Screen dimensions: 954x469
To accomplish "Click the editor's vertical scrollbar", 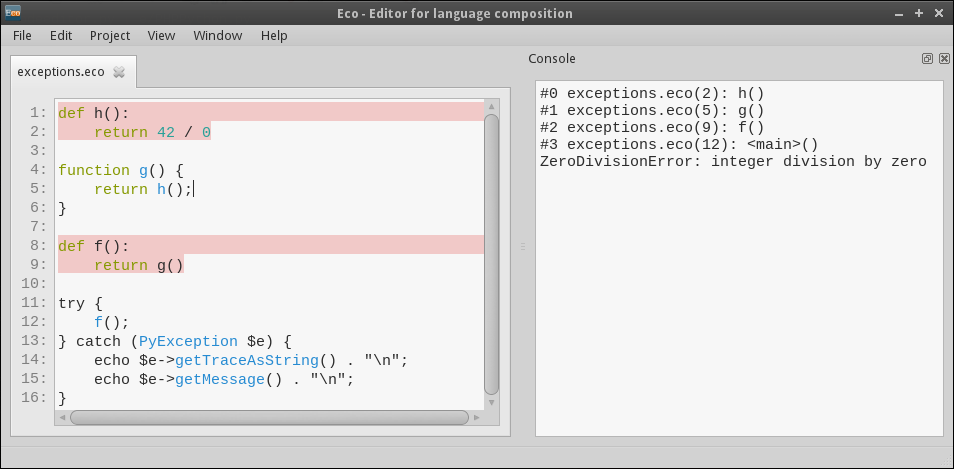I will (491, 250).
